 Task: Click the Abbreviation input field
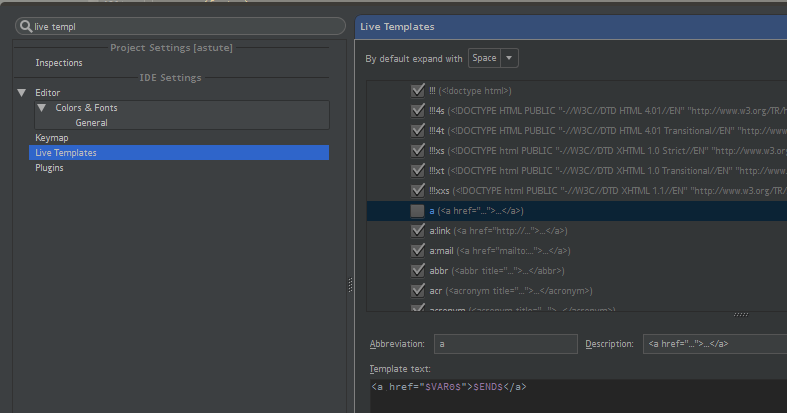tap(505, 344)
